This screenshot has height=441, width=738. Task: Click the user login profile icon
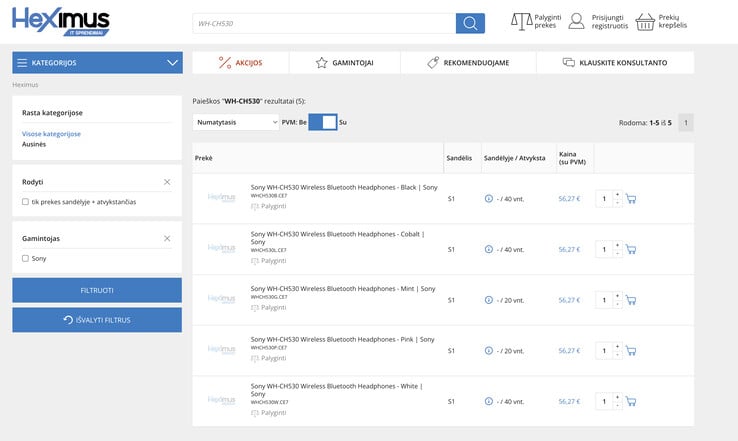click(576, 21)
